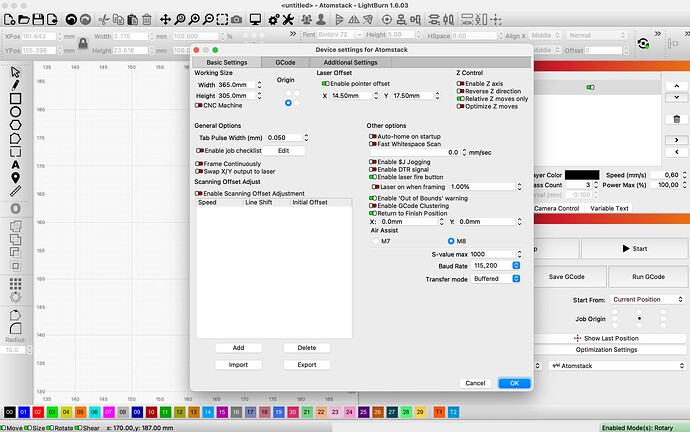This screenshot has width=690, height=432.
Task: Toggle Enable Z axis option
Action: tap(461, 83)
